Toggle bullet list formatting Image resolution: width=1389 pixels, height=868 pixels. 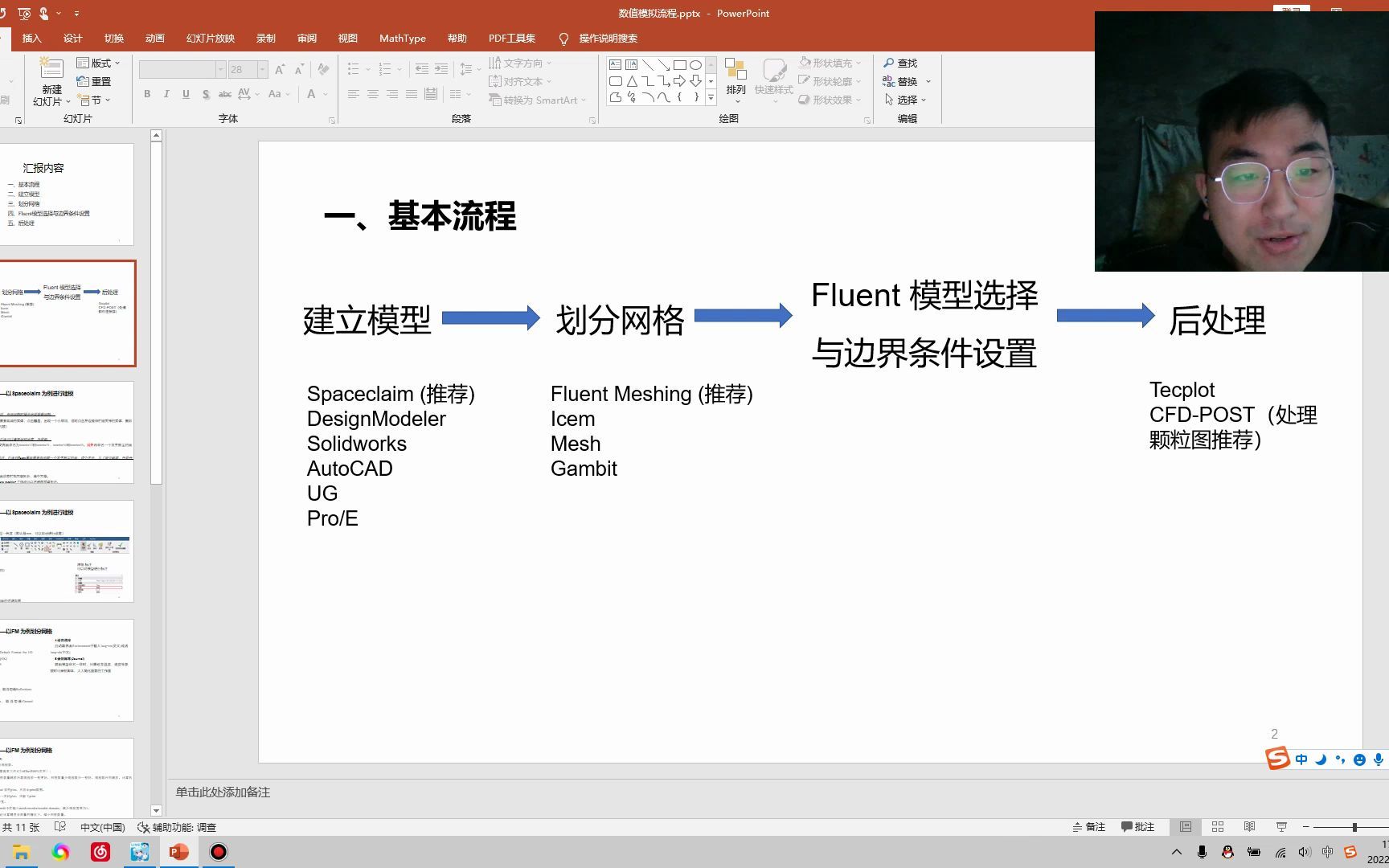pyautogui.click(x=353, y=69)
